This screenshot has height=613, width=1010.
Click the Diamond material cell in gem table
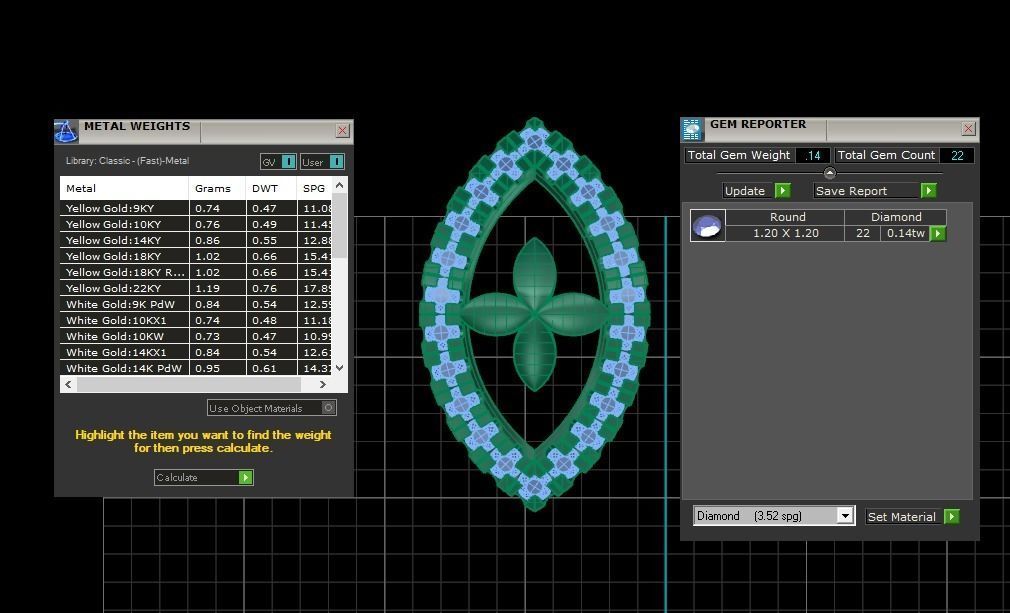[x=896, y=217]
